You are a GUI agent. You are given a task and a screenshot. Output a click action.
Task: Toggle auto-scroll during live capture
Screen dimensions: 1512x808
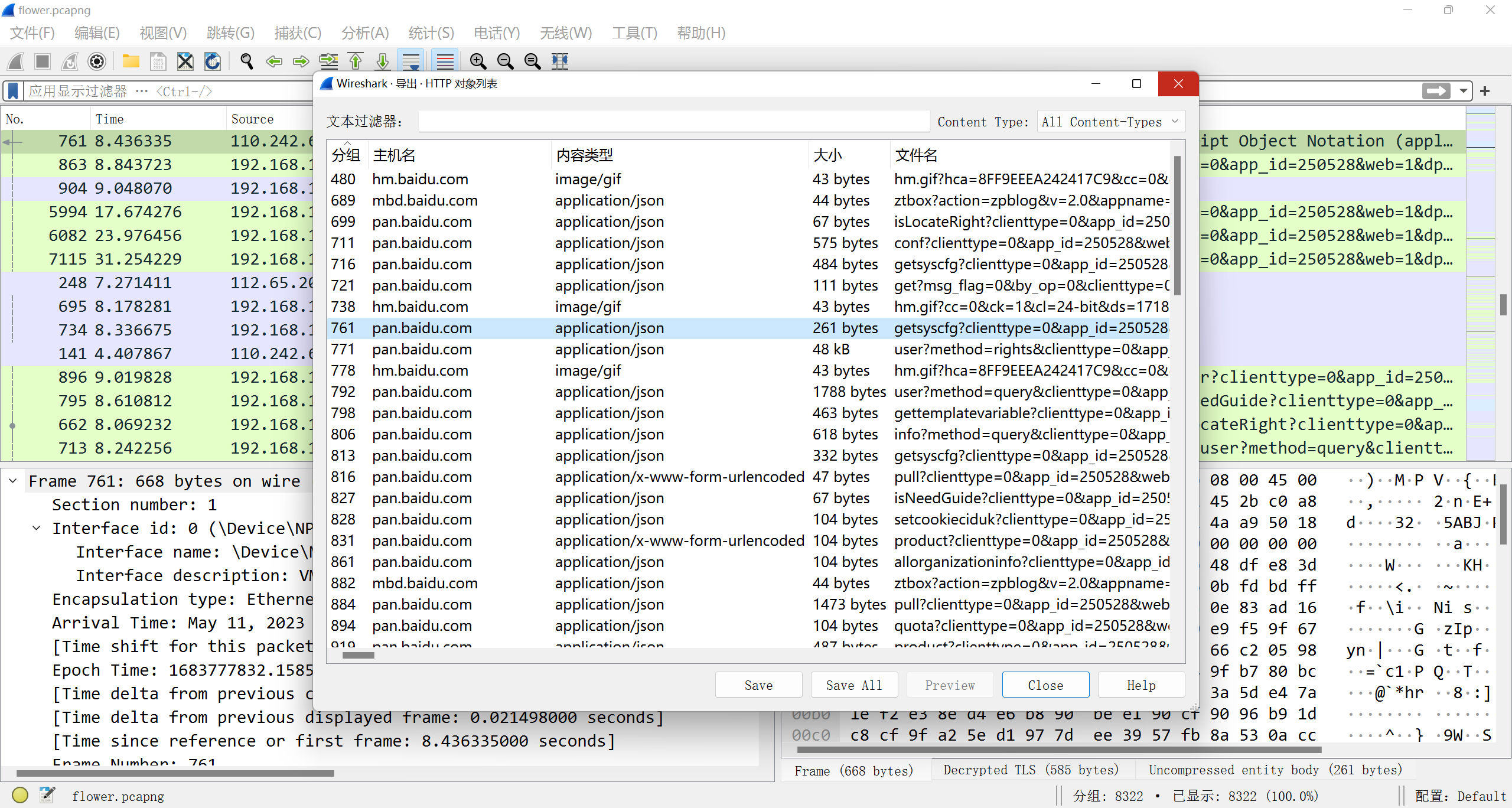coord(410,61)
